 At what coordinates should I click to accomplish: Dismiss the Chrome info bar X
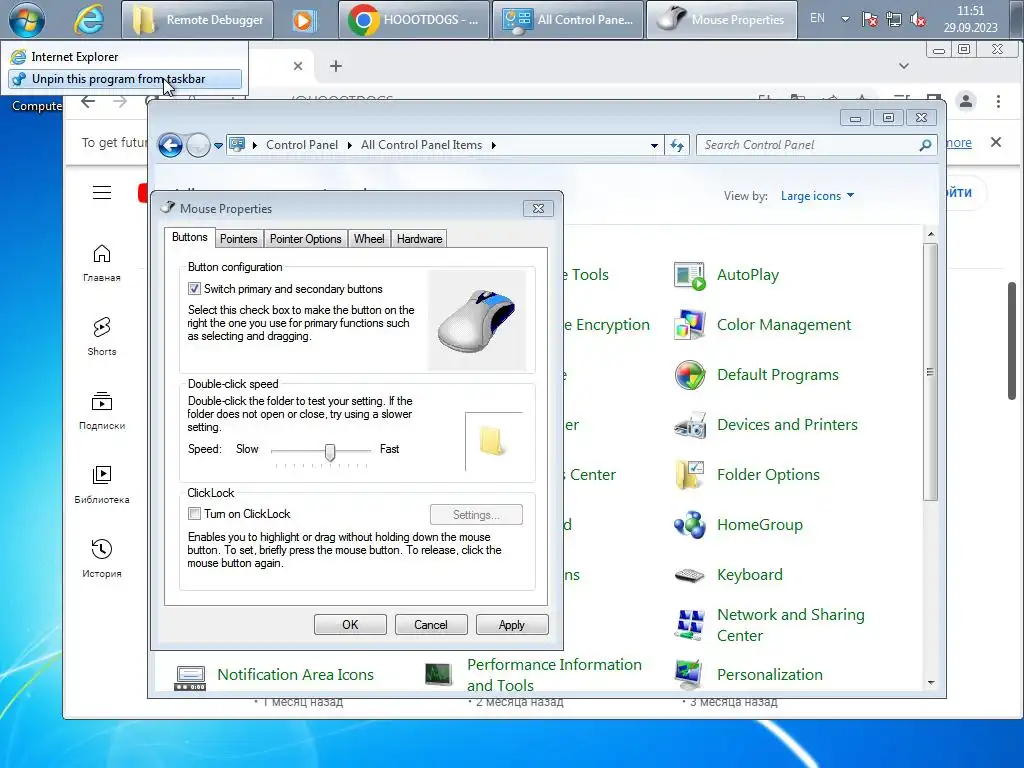[996, 142]
